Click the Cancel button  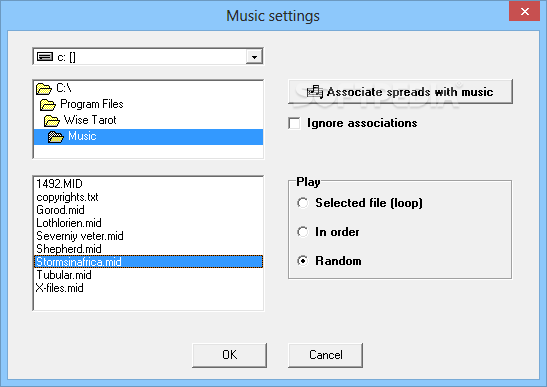point(325,355)
